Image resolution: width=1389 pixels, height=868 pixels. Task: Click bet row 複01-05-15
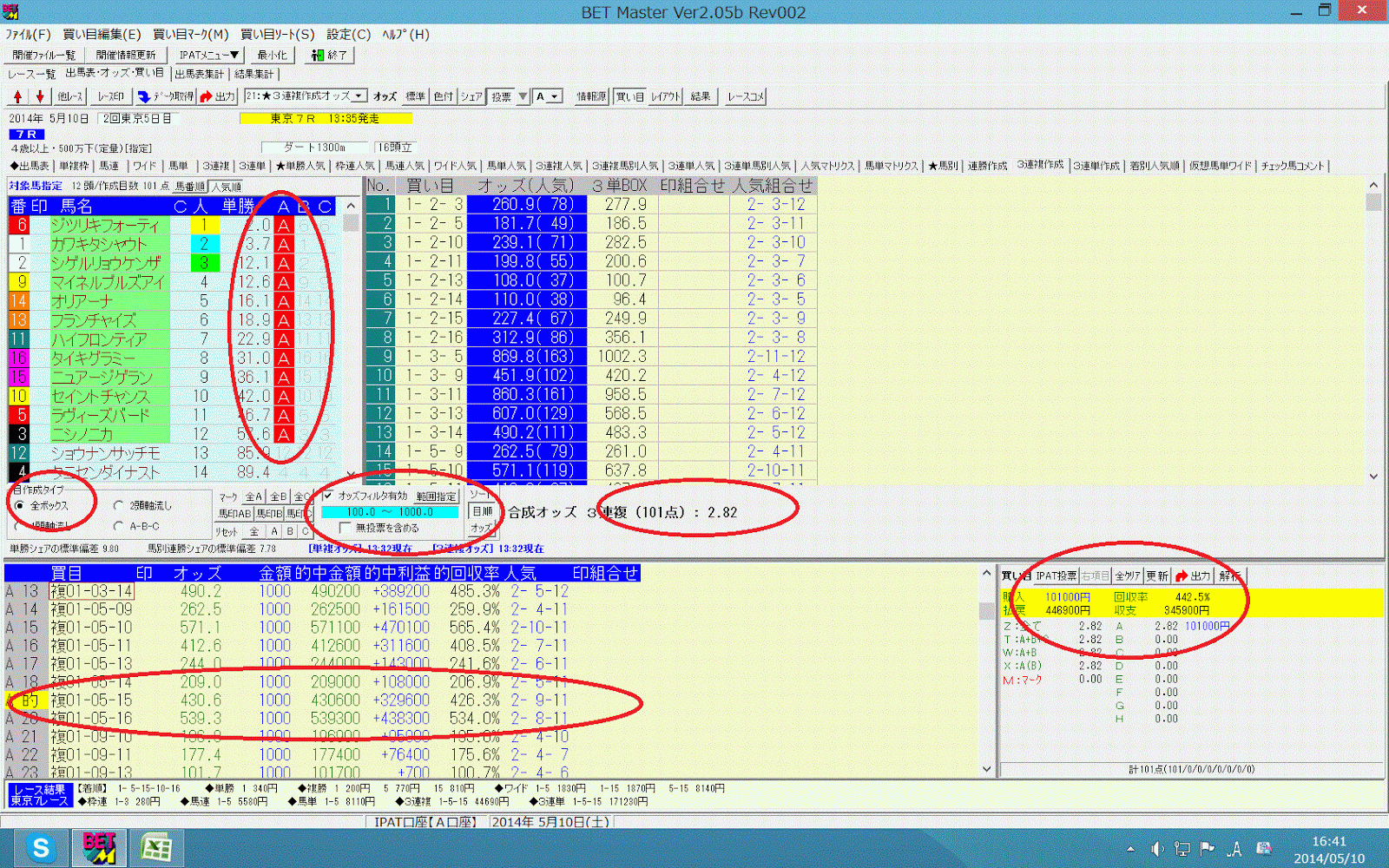[321, 700]
